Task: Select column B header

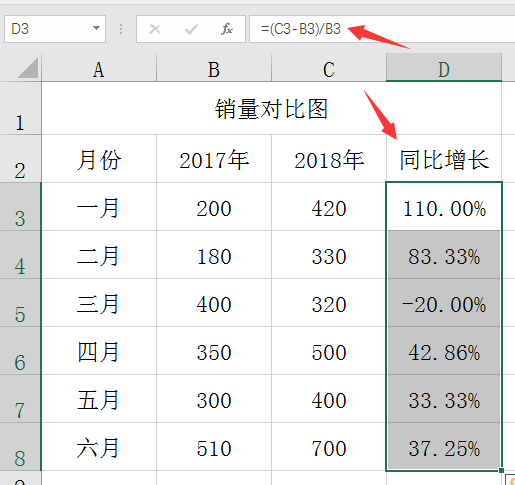Action: click(x=214, y=68)
